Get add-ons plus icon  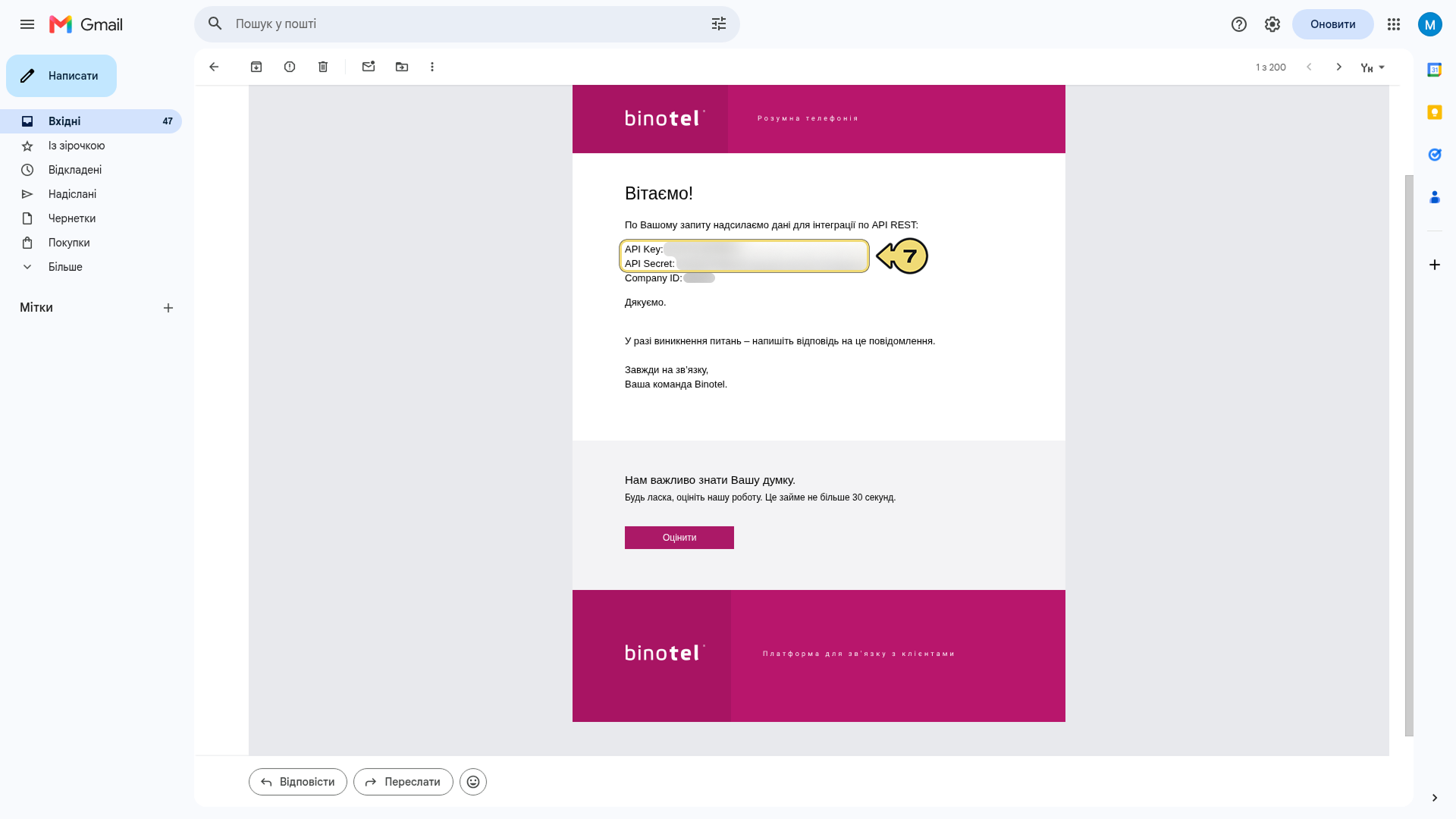1435,265
